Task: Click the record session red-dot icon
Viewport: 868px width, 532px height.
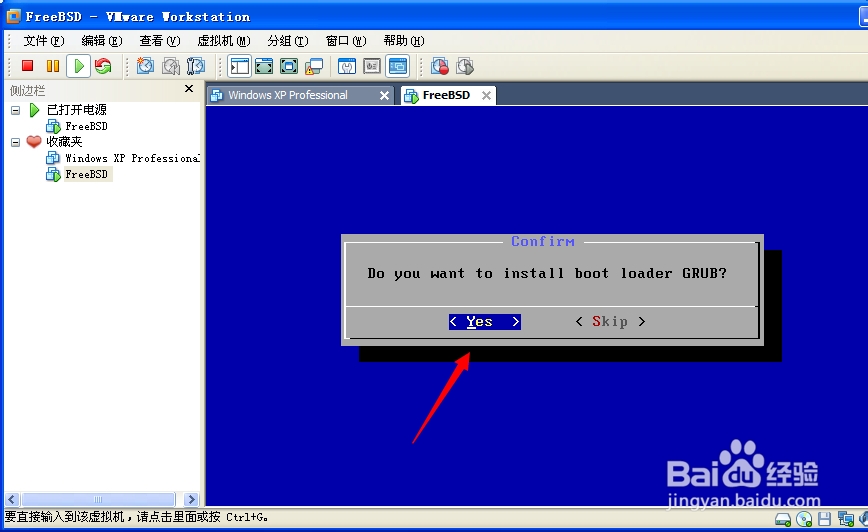Action: pyautogui.click(x=440, y=66)
